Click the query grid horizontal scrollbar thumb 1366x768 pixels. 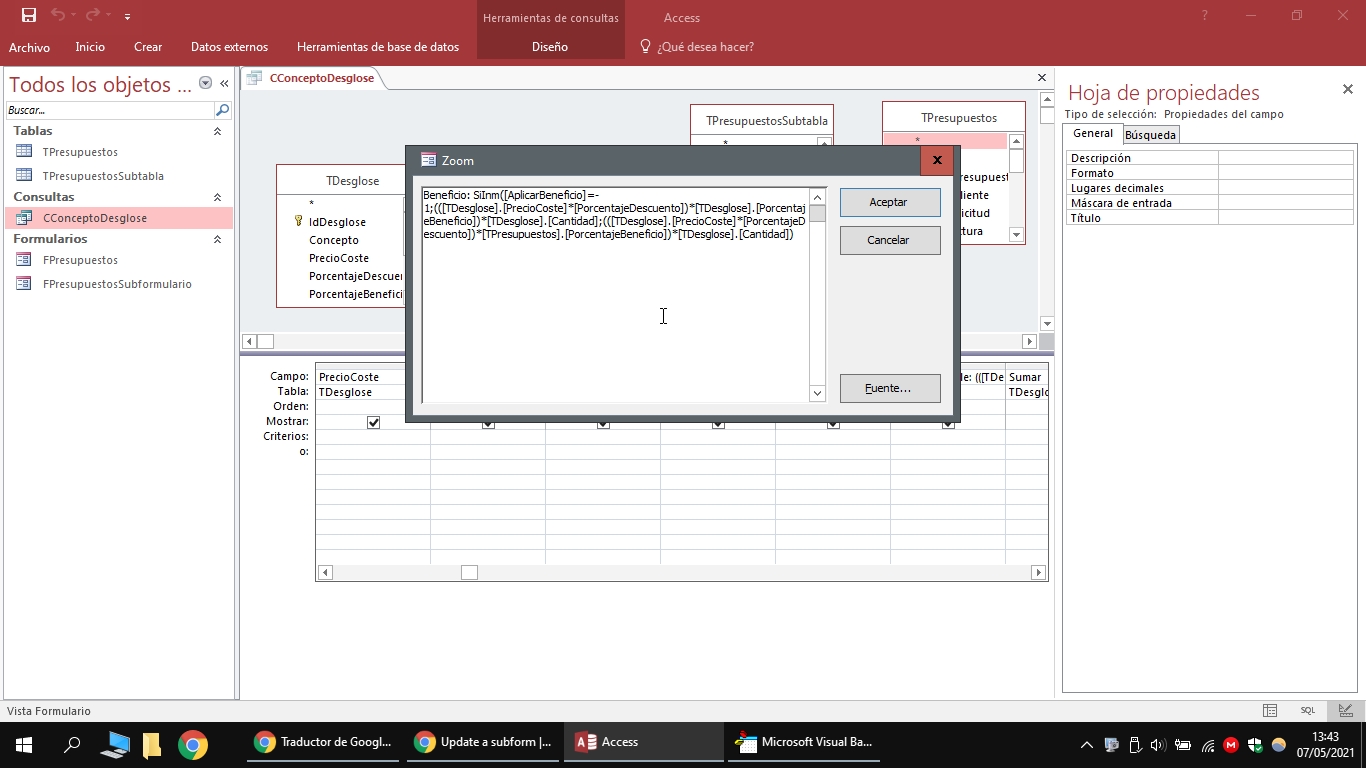pyautogui.click(x=469, y=573)
